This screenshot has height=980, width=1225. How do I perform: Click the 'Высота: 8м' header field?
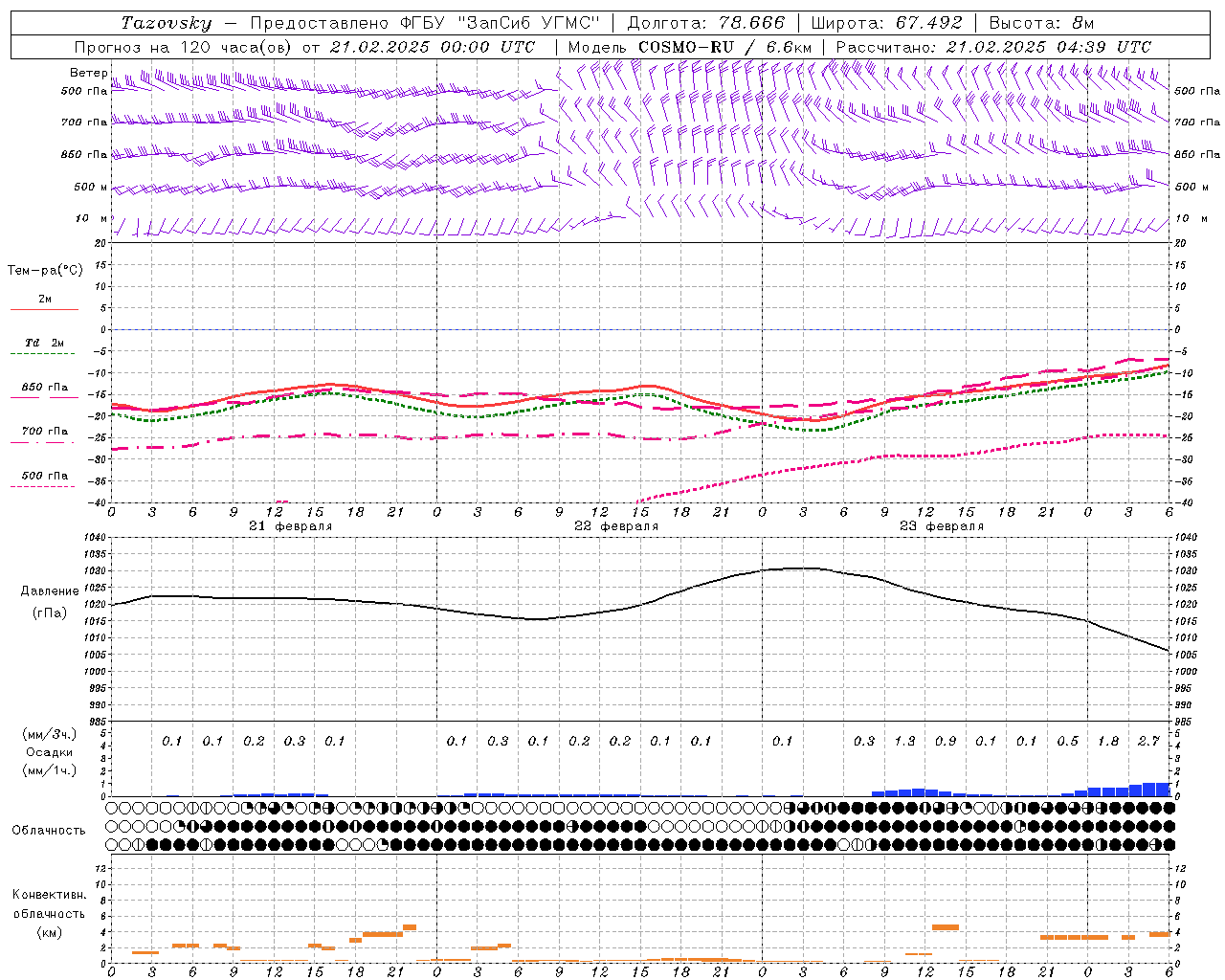[x=1041, y=23]
